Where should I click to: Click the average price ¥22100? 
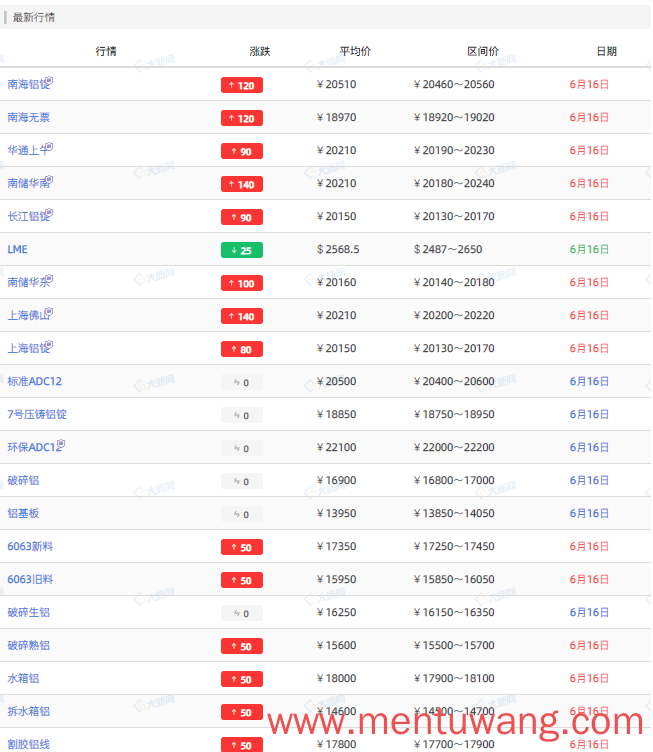point(337,447)
